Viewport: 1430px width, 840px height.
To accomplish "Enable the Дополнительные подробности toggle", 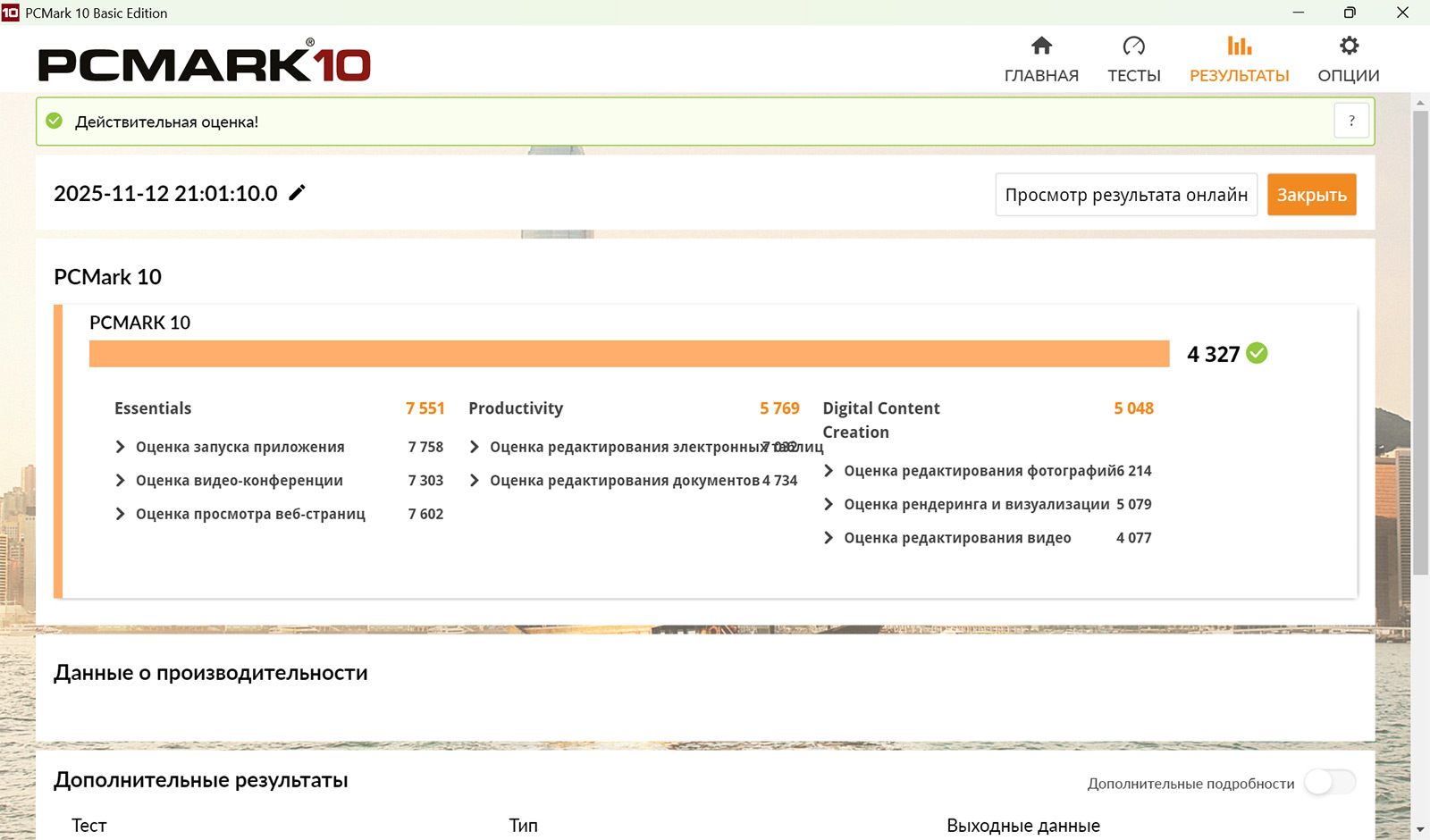I will click(x=1329, y=783).
